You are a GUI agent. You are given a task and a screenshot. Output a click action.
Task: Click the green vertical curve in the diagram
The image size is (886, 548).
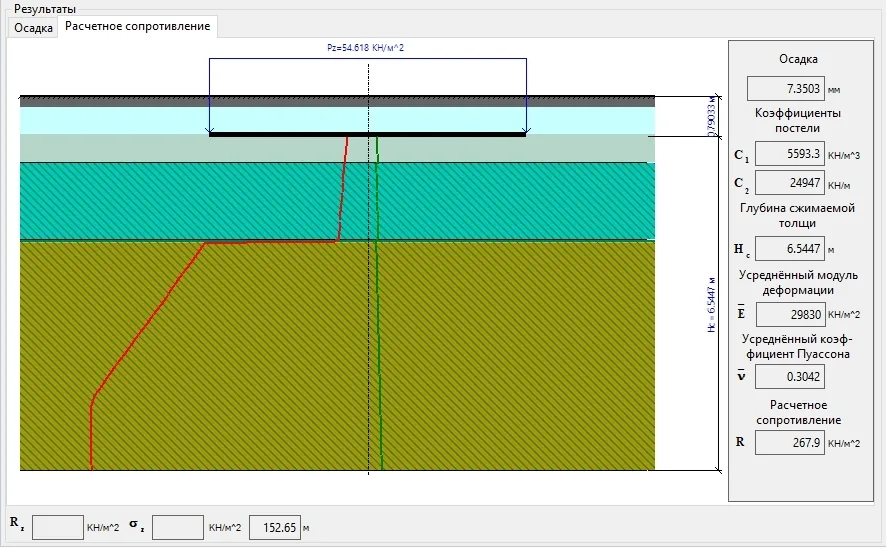tap(377, 305)
